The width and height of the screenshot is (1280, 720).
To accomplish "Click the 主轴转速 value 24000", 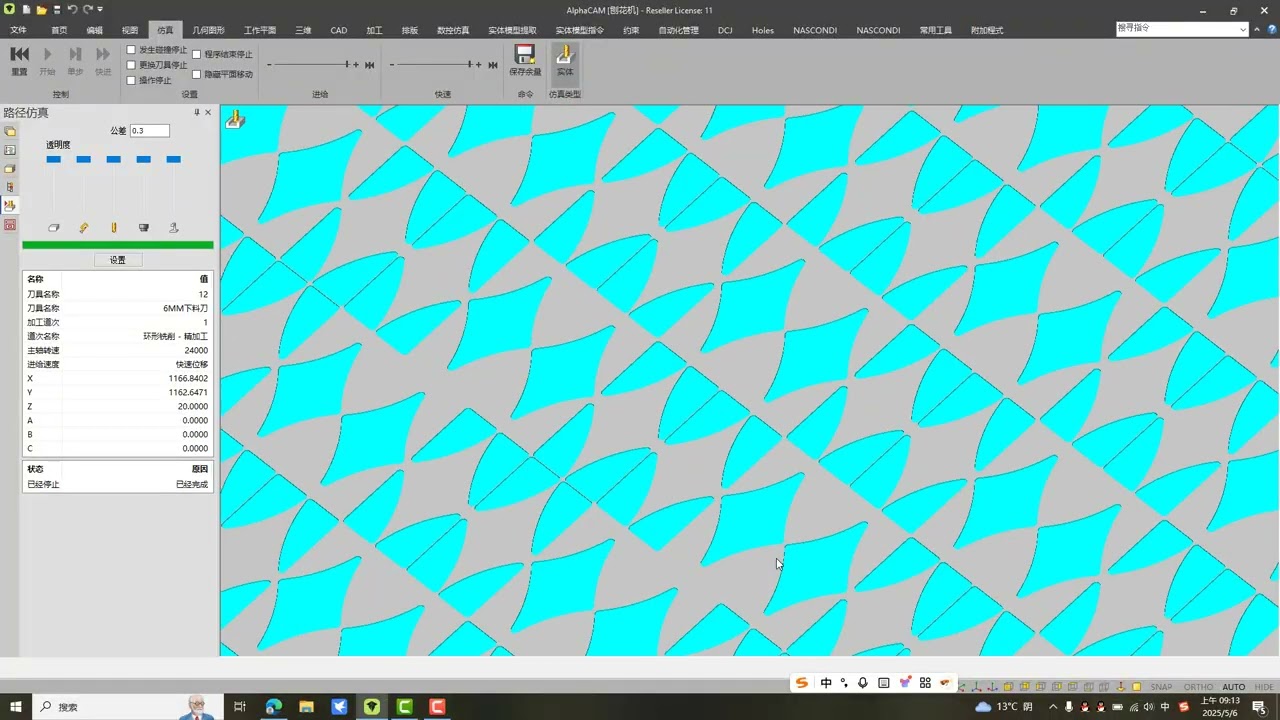I will click(x=196, y=351).
